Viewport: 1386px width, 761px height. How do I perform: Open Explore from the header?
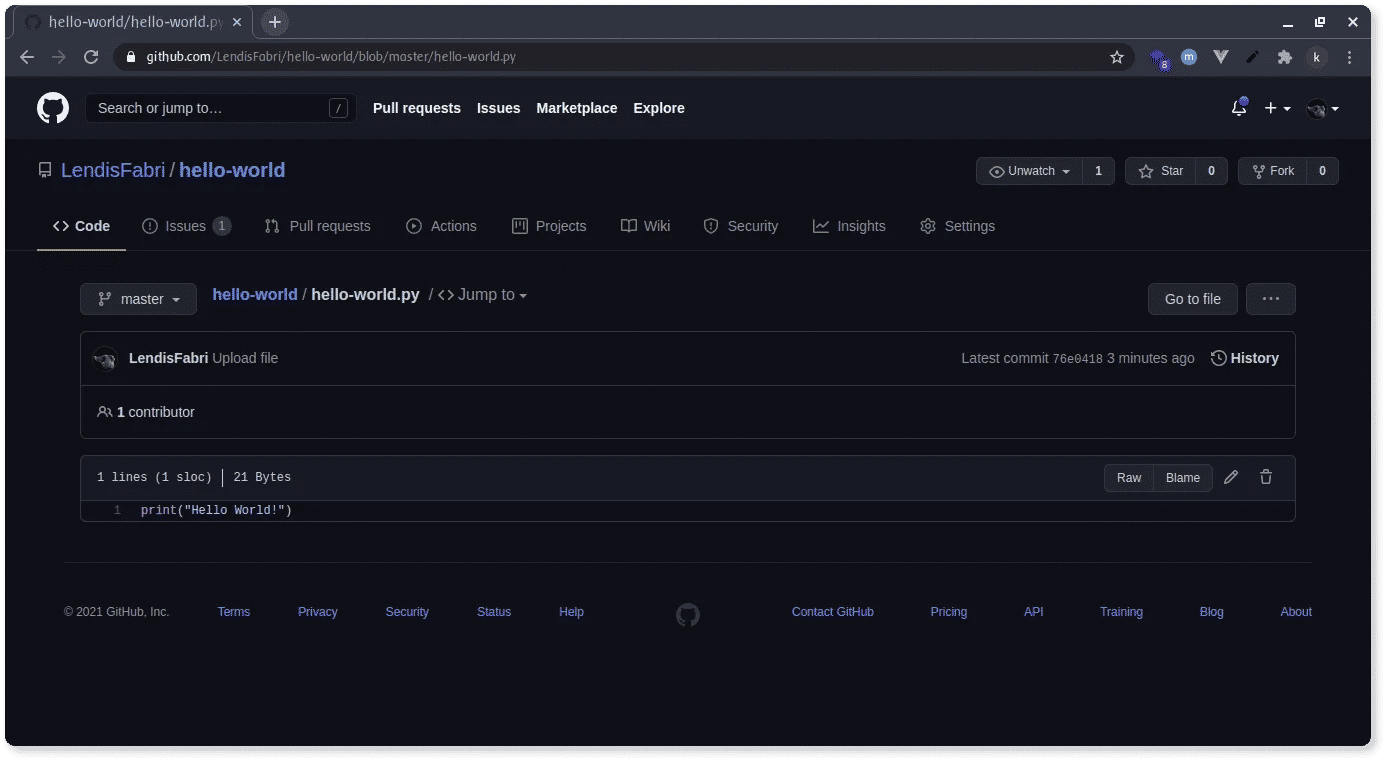pos(659,108)
